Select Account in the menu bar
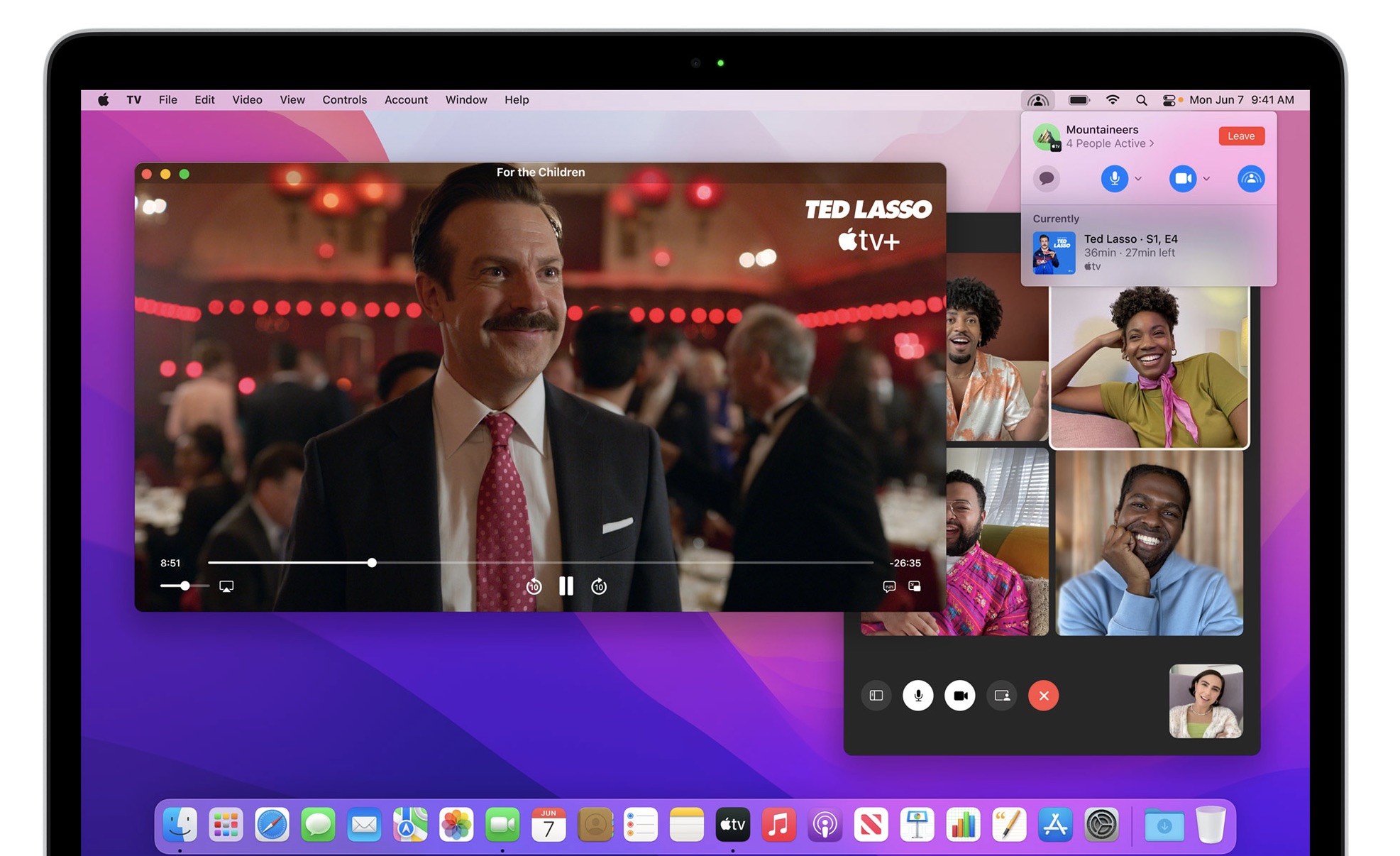Image resolution: width=1400 pixels, height=856 pixels. [405, 99]
